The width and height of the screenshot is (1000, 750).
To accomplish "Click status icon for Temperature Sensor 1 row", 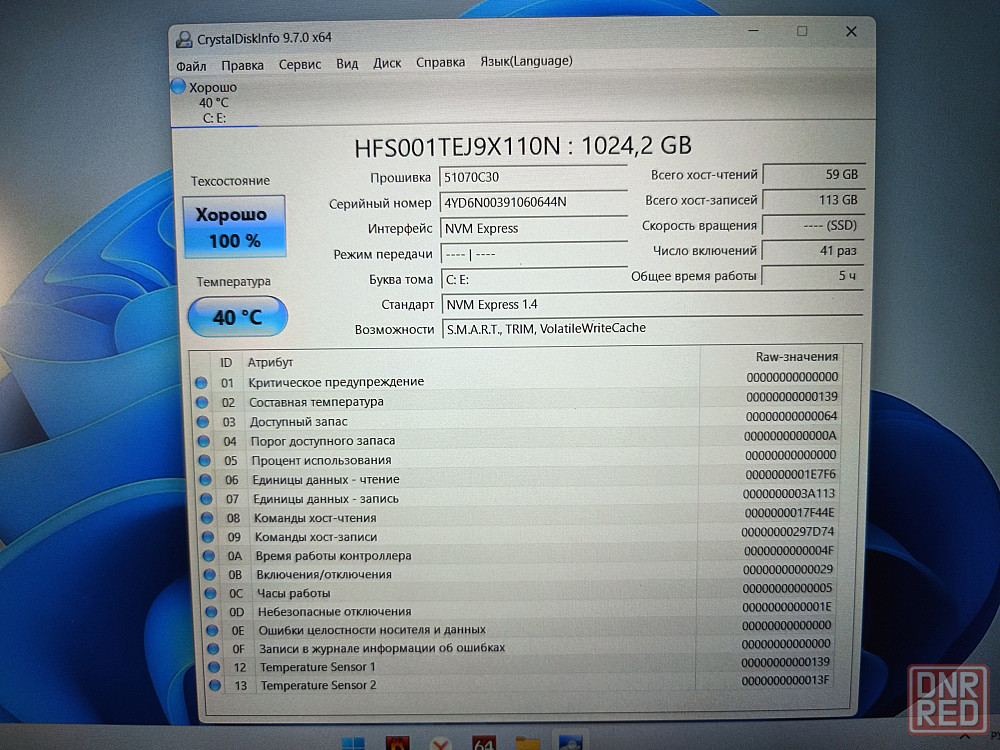I will click(214, 667).
